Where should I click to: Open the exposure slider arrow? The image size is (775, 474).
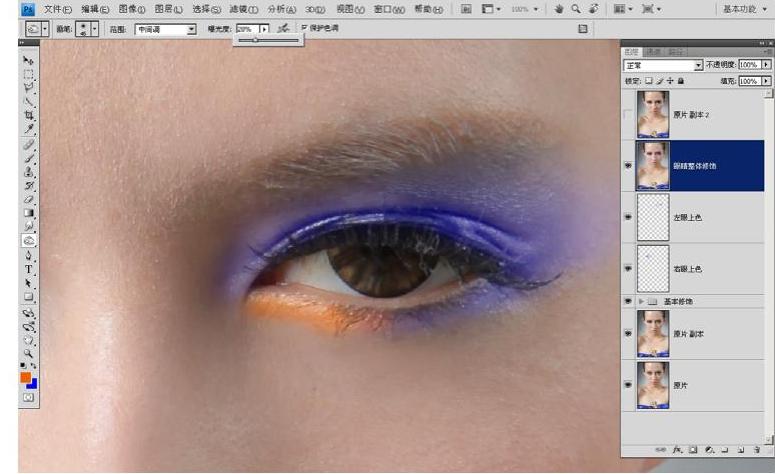(264, 29)
